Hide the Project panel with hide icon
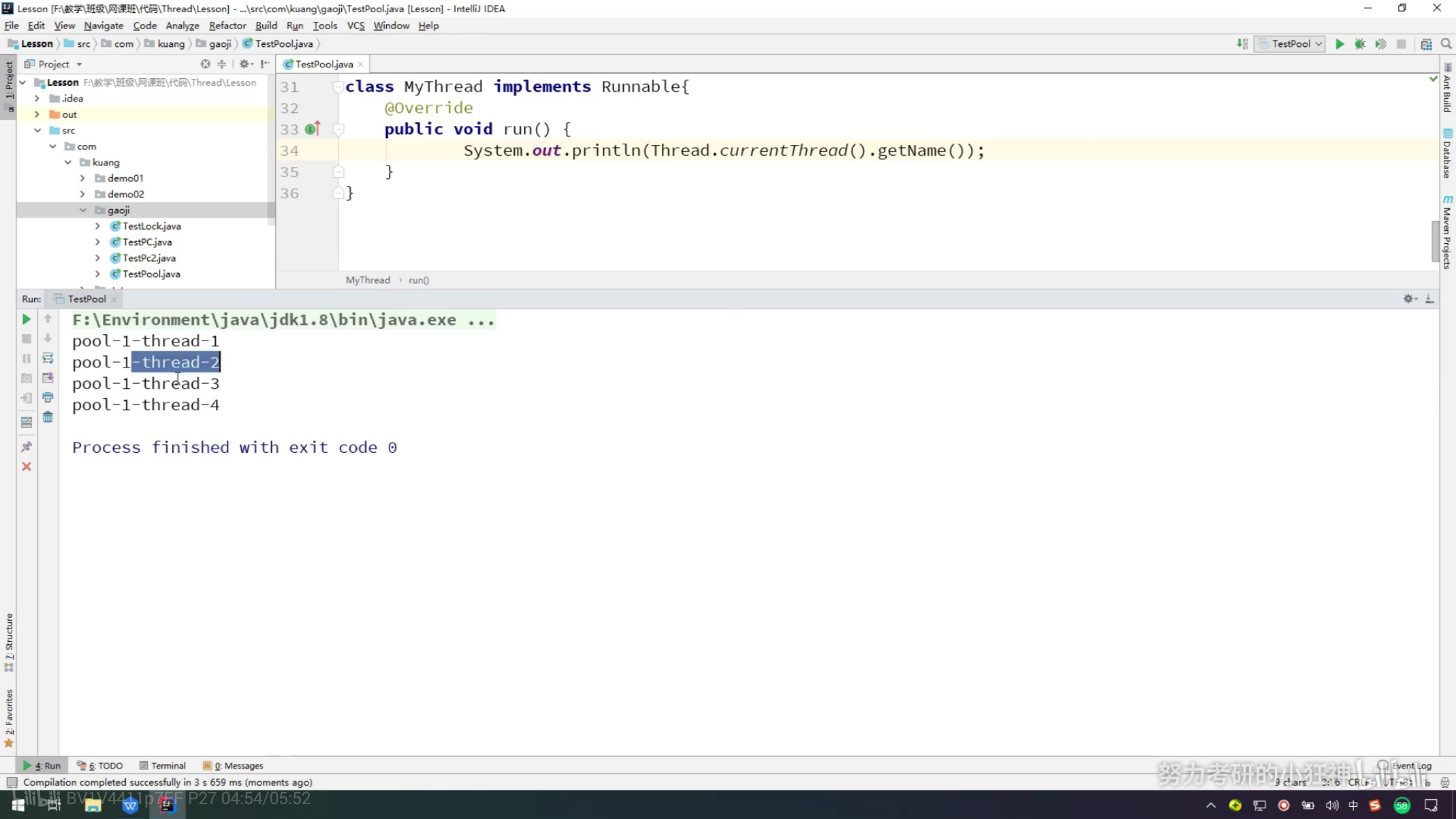 [265, 64]
